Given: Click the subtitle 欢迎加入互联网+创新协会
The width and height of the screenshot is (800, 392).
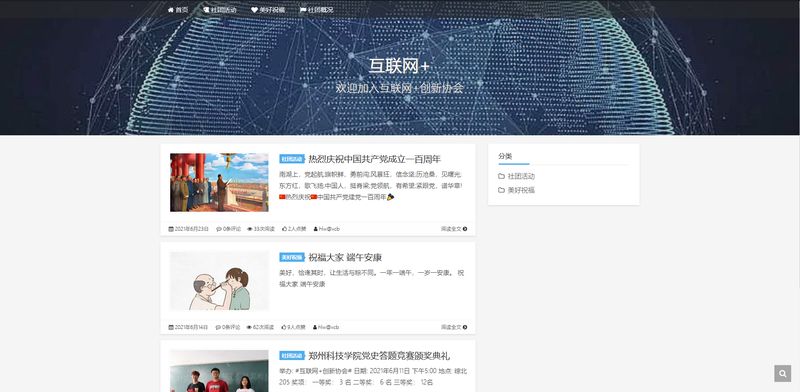Looking at the screenshot, I should 400,88.
